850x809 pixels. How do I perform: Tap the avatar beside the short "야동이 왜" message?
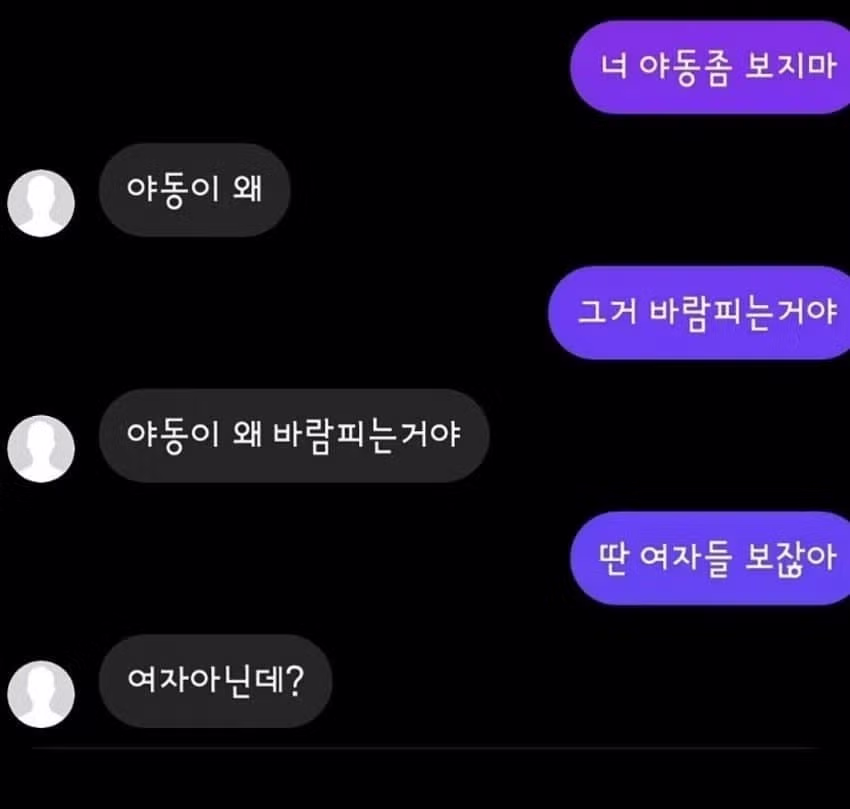tap(41, 203)
